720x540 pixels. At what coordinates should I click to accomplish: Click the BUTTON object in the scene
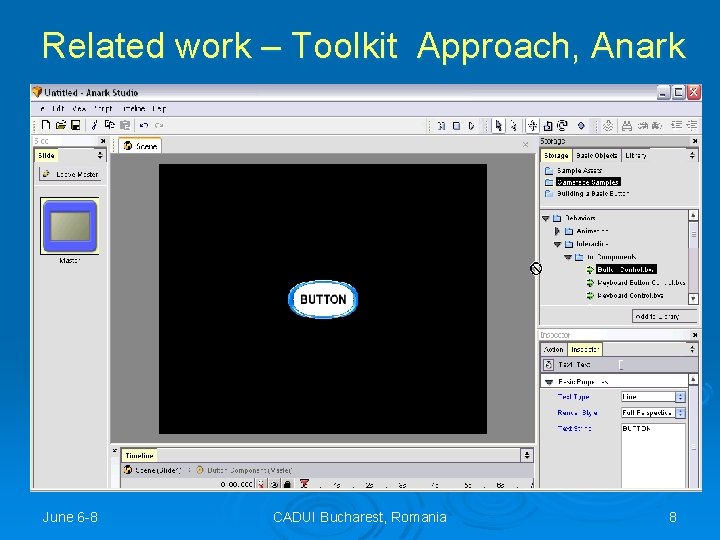(323, 299)
